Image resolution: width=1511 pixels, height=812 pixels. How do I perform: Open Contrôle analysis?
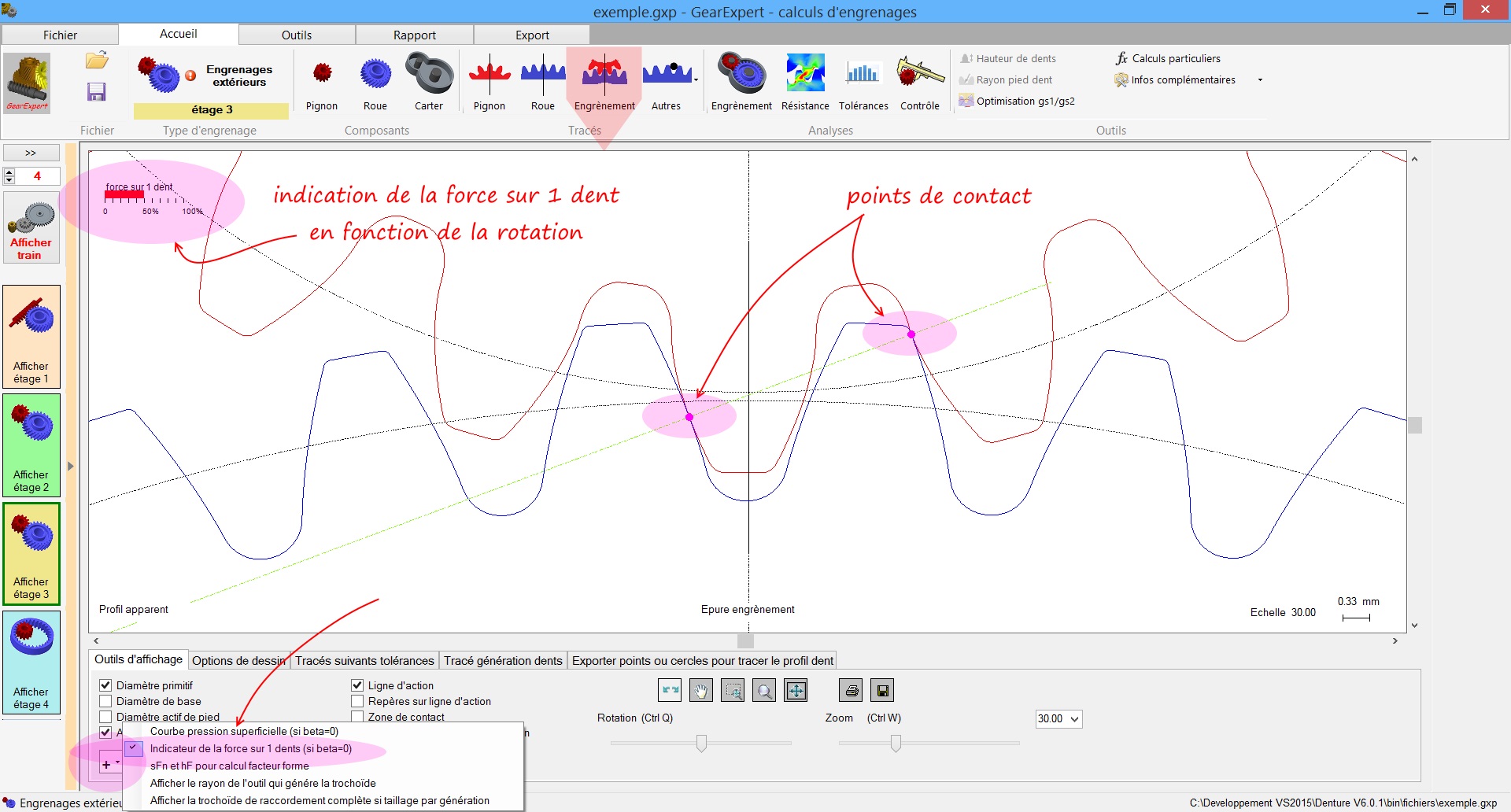click(920, 83)
